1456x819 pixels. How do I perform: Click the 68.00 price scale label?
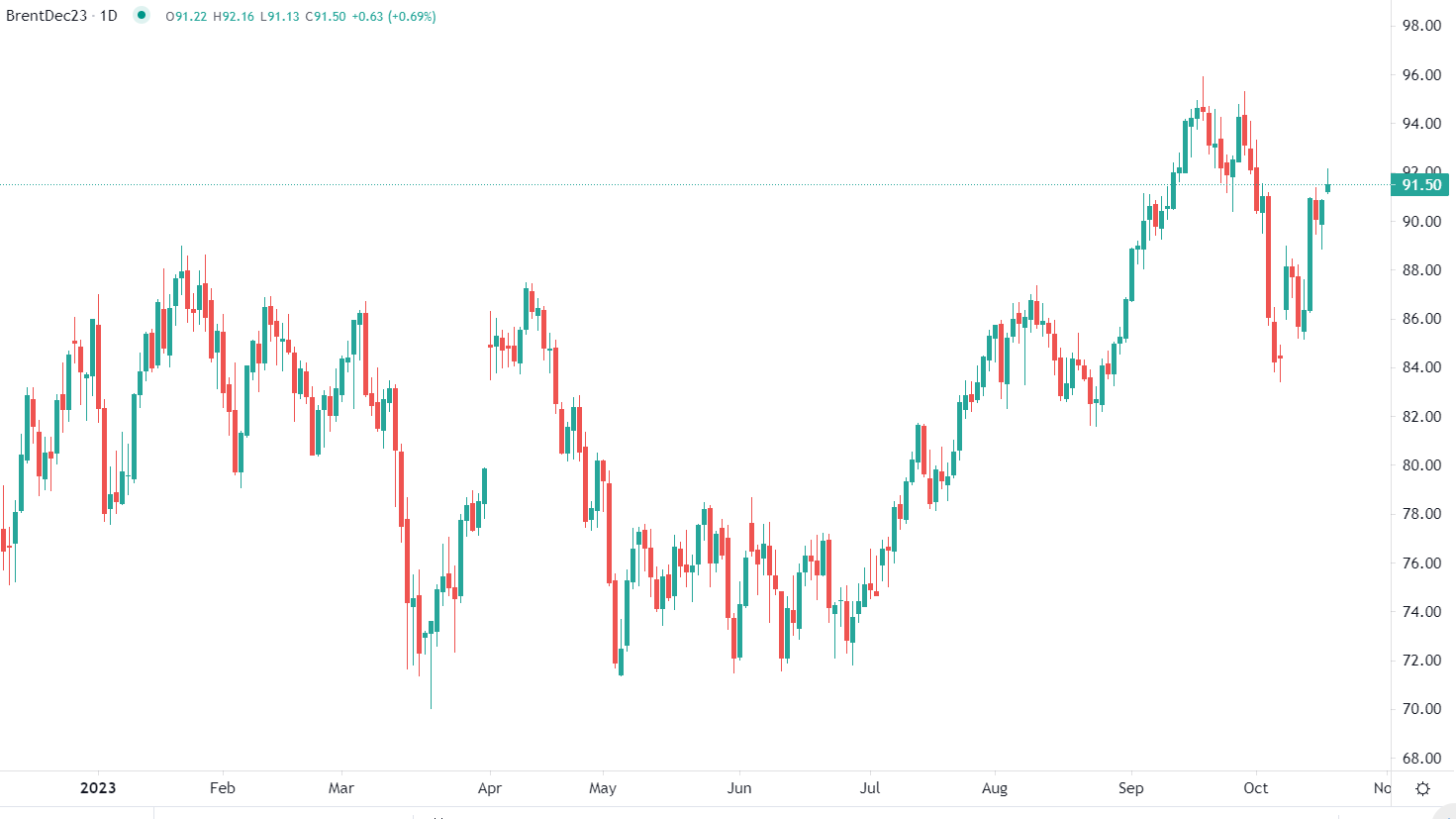point(1421,759)
